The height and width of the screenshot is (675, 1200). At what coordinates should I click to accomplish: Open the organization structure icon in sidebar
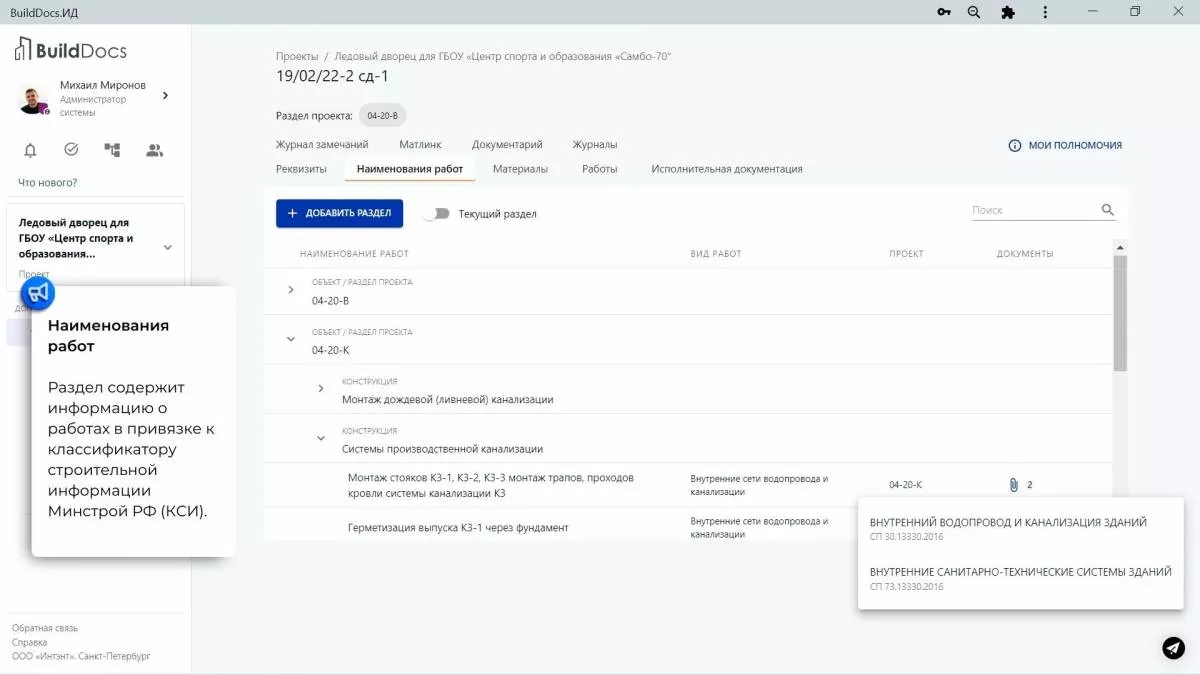(x=112, y=149)
